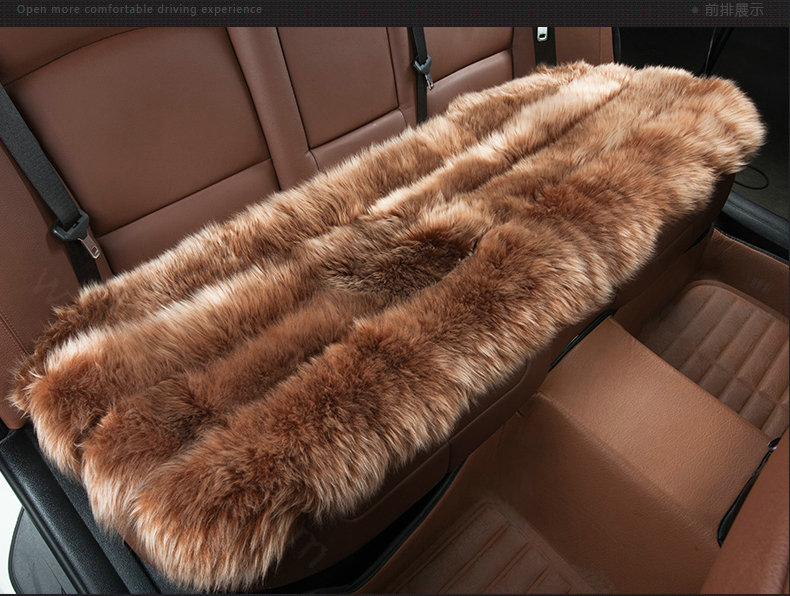This screenshot has height=596, width=790.
Task: Click "Open more comfortable driving experience" header text
Action: tap(140, 10)
